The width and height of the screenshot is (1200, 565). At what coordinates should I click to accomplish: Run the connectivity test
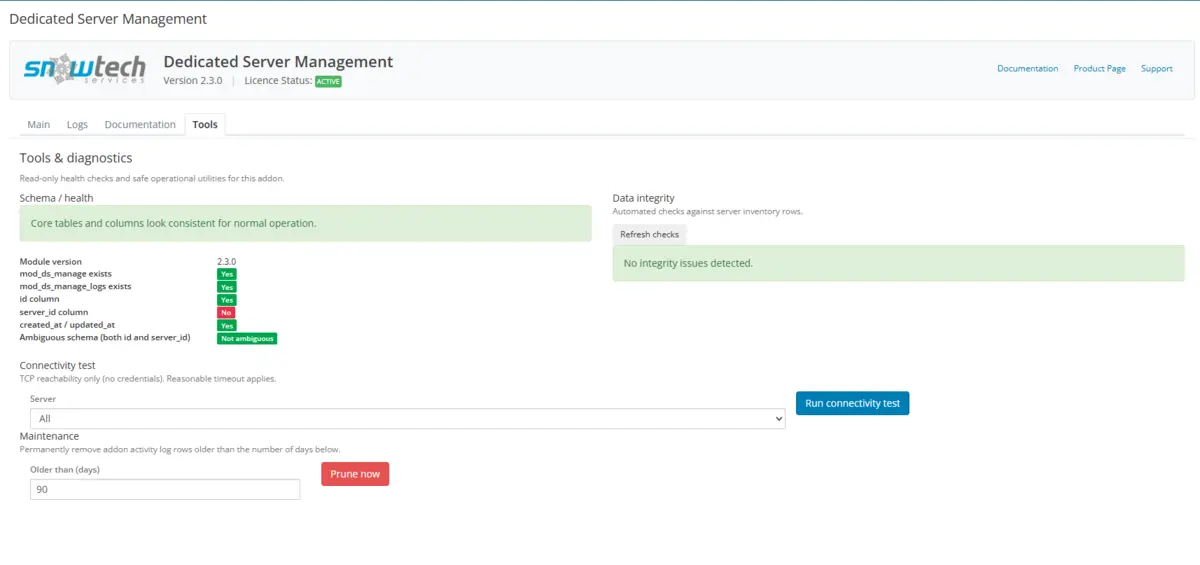coord(852,403)
